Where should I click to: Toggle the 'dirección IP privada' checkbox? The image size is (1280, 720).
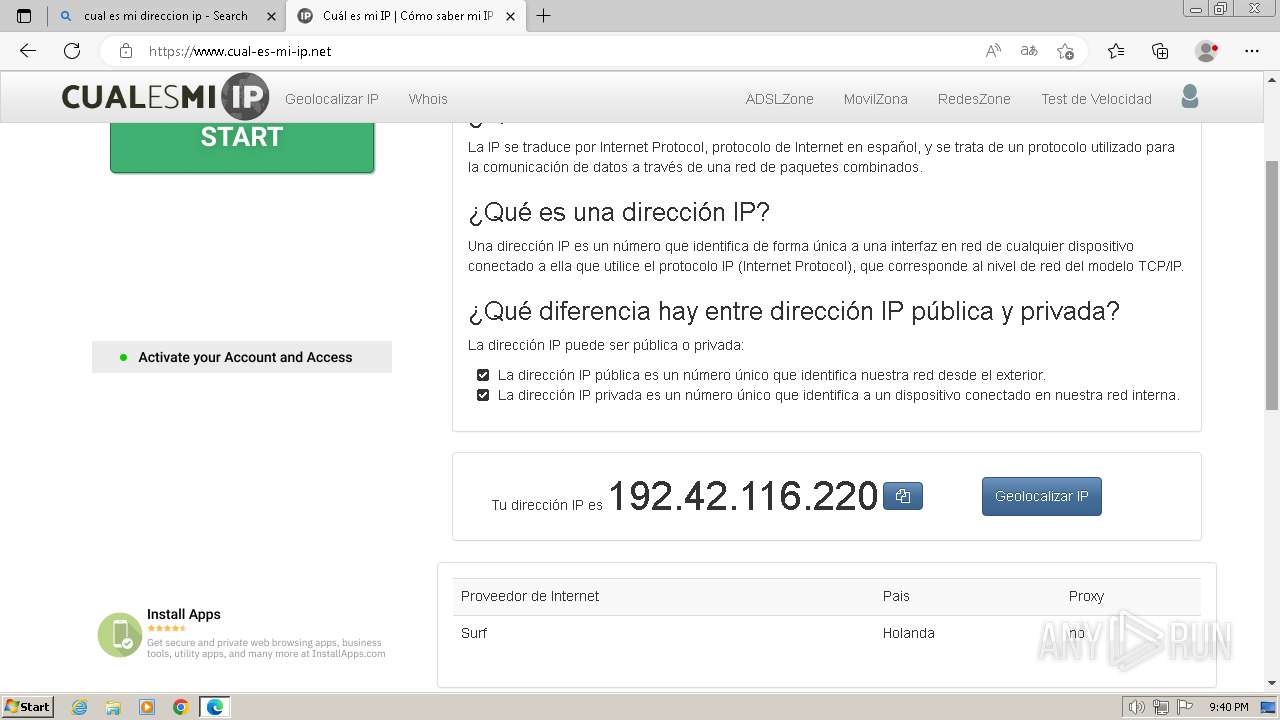483,395
